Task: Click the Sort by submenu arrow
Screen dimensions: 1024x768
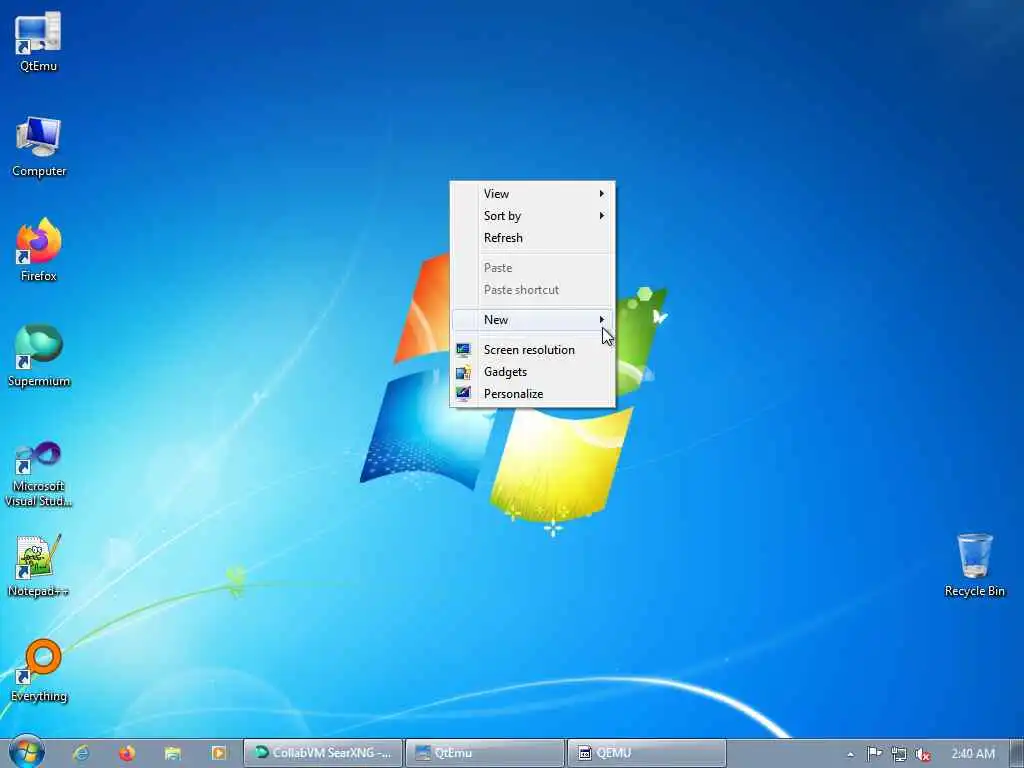Action: click(601, 216)
